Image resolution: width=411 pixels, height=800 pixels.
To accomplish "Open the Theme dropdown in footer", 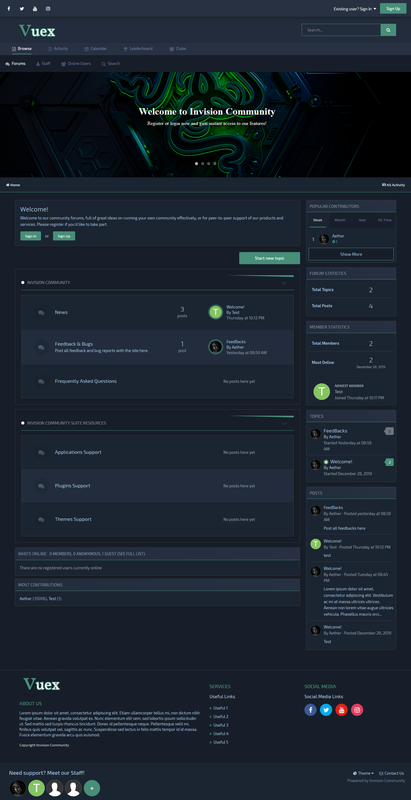I will pyautogui.click(x=363, y=773).
